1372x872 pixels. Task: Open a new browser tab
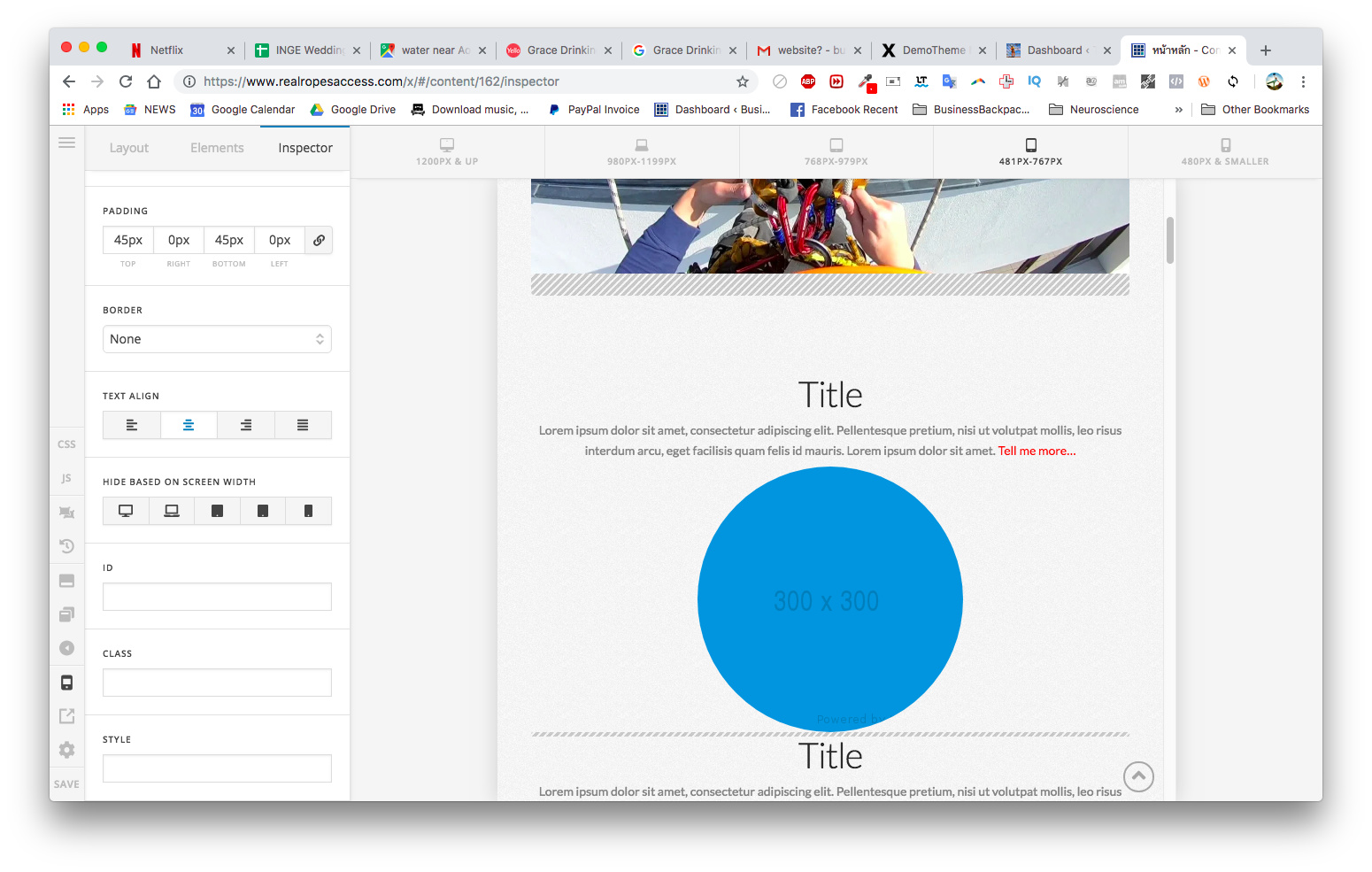coord(1266,50)
